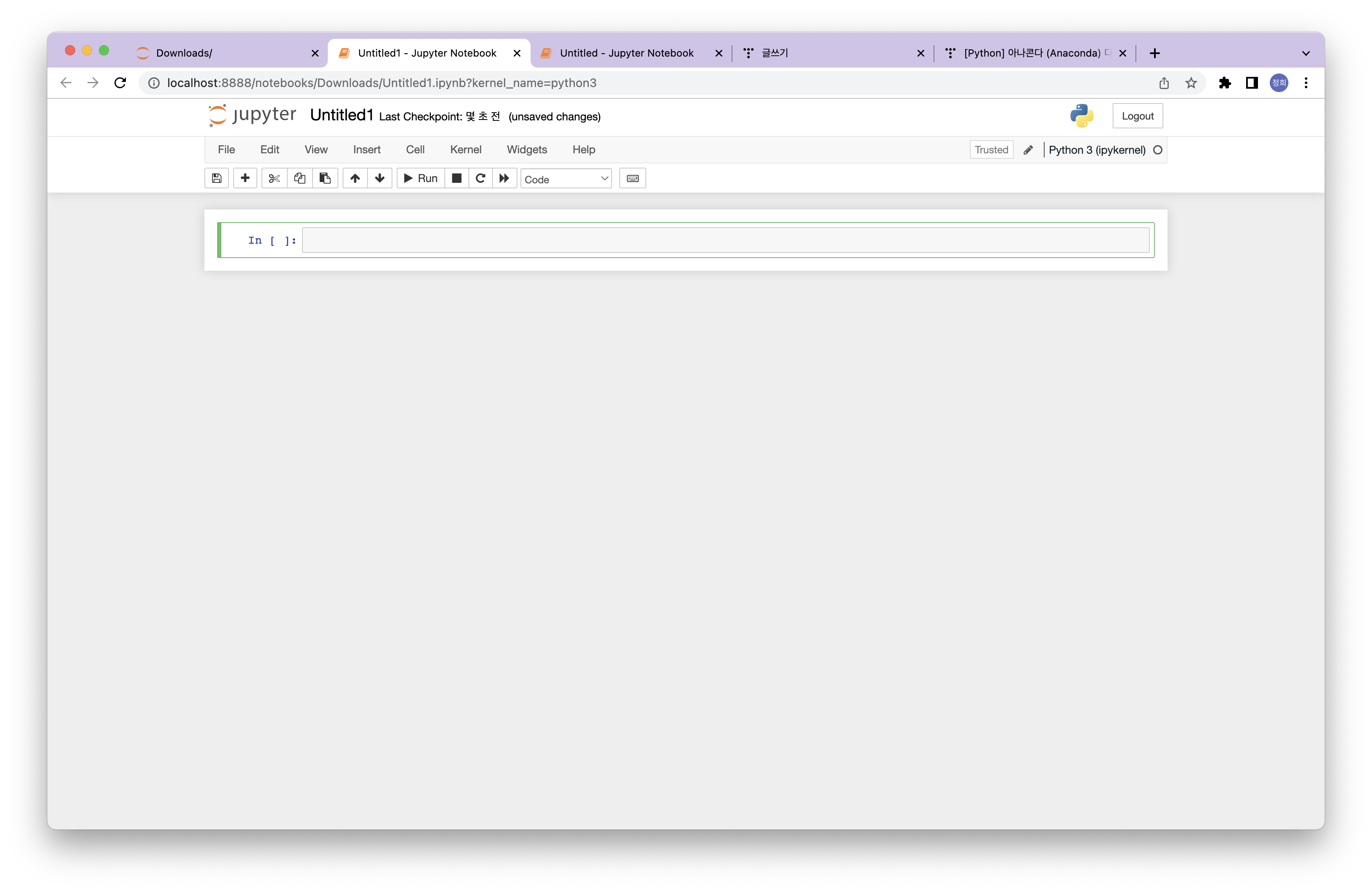
Task: Click the save and checkpoint icon
Action: (x=217, y=178)
